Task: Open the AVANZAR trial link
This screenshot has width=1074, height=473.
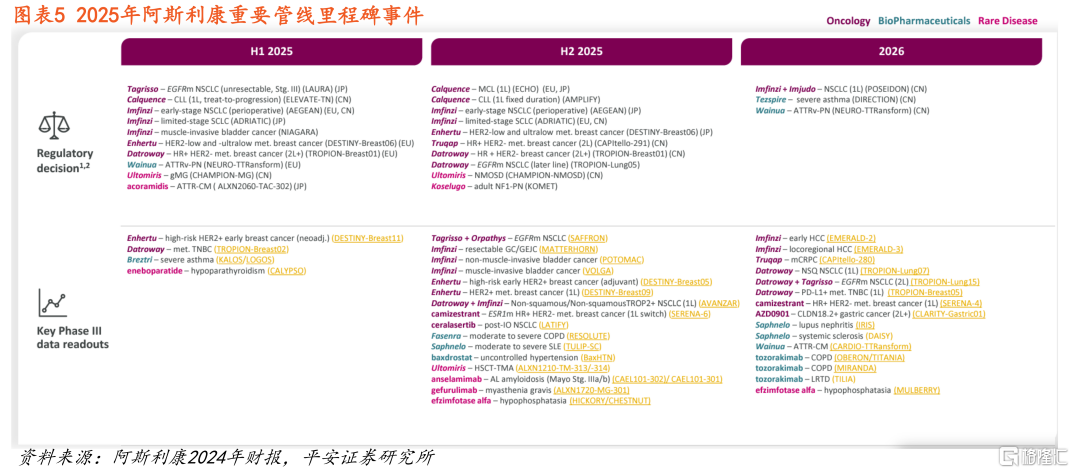Action: click(720, 303)
